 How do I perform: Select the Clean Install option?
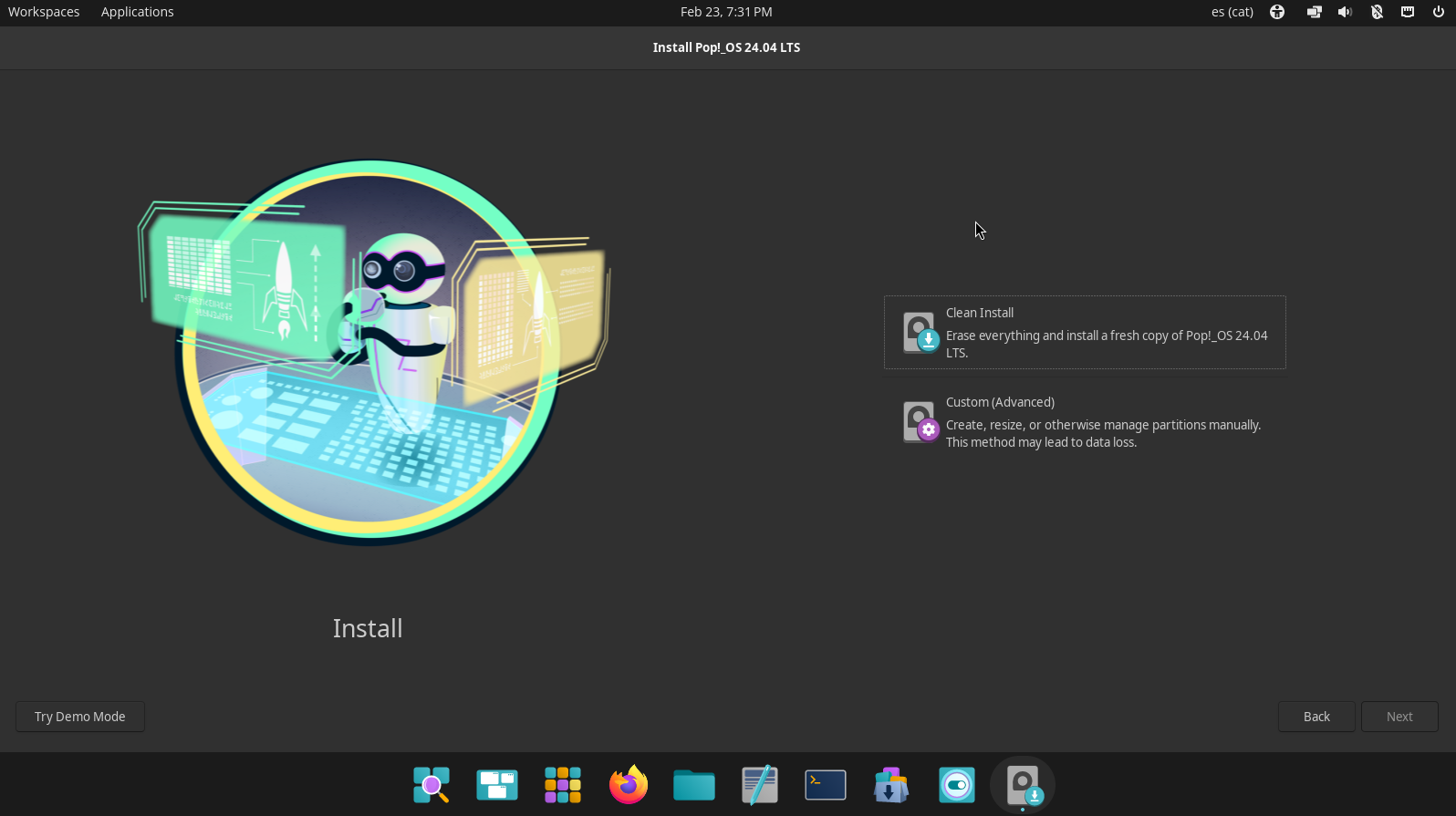(x=1084, y=333)
